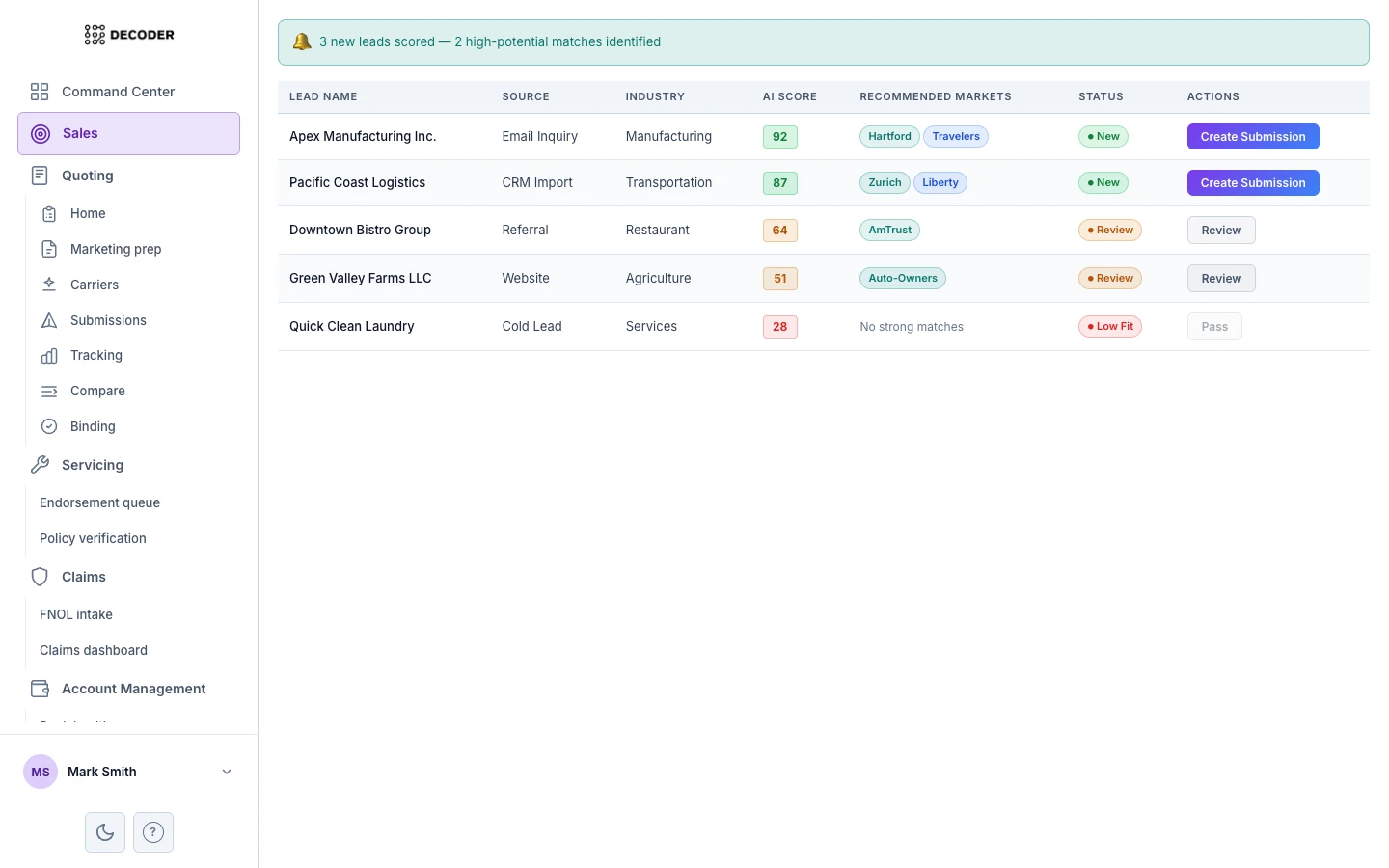Viewport: 1389px width, 868px height.
Task: Expand the Quoting section
Action: point(87,175)
